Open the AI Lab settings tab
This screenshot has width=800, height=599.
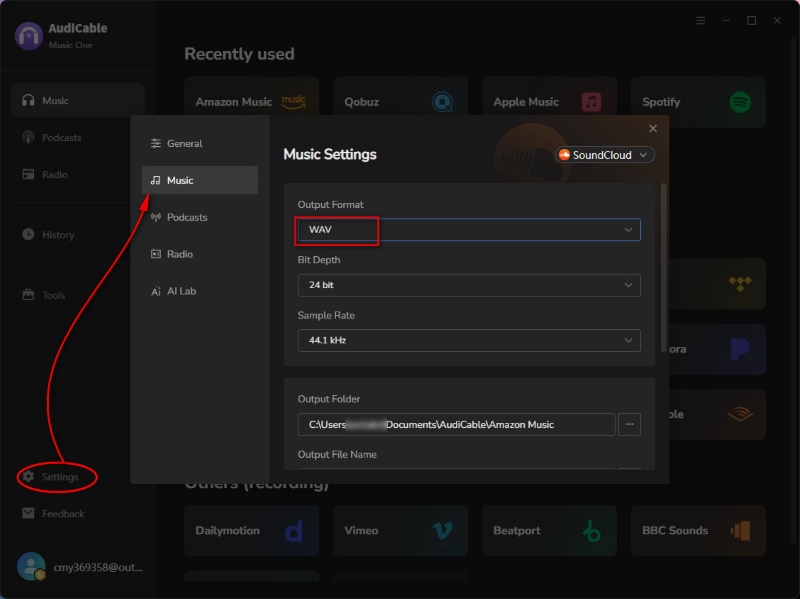pyautogui.click(x=199, y=291)
